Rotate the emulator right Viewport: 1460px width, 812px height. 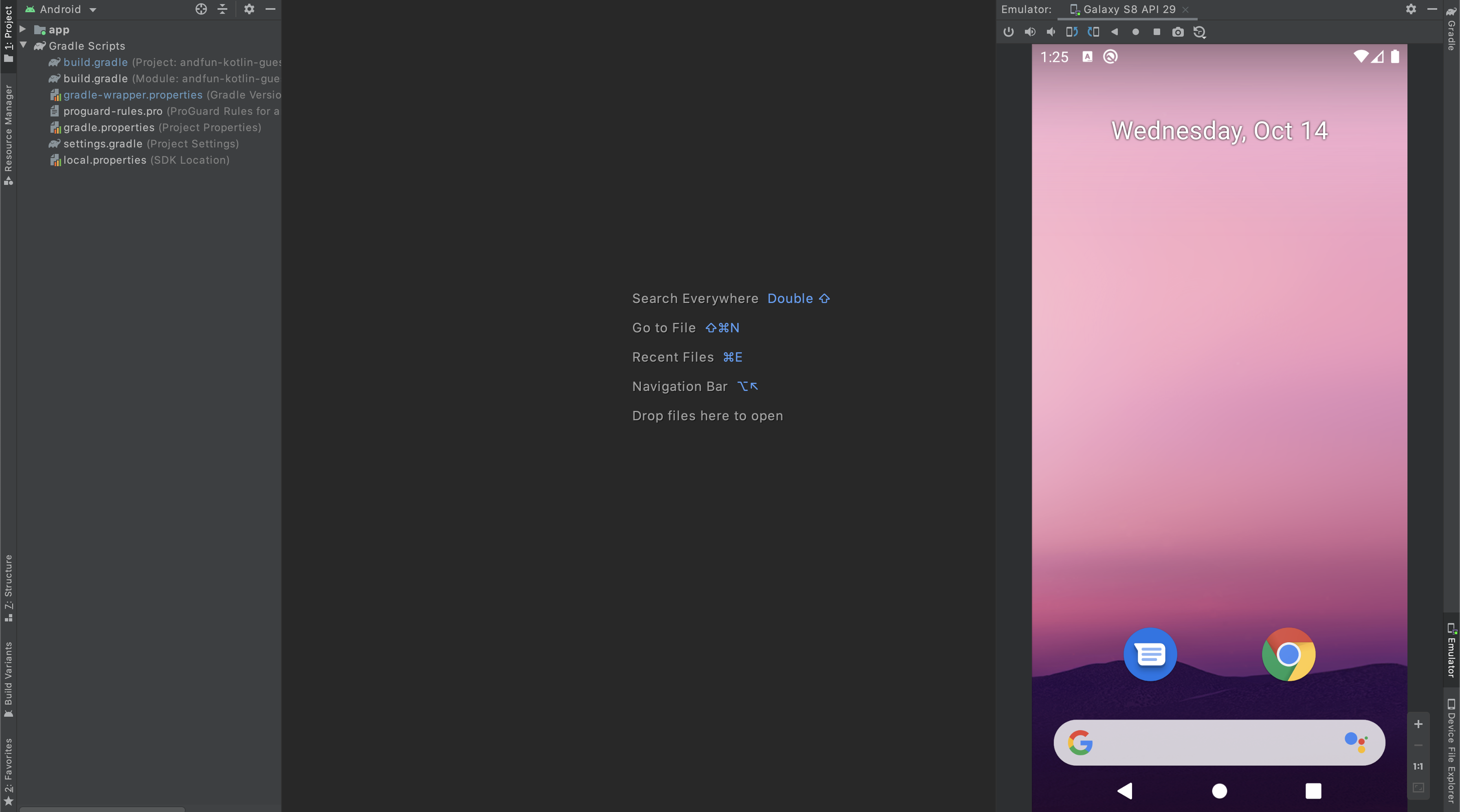point(1093,32)
